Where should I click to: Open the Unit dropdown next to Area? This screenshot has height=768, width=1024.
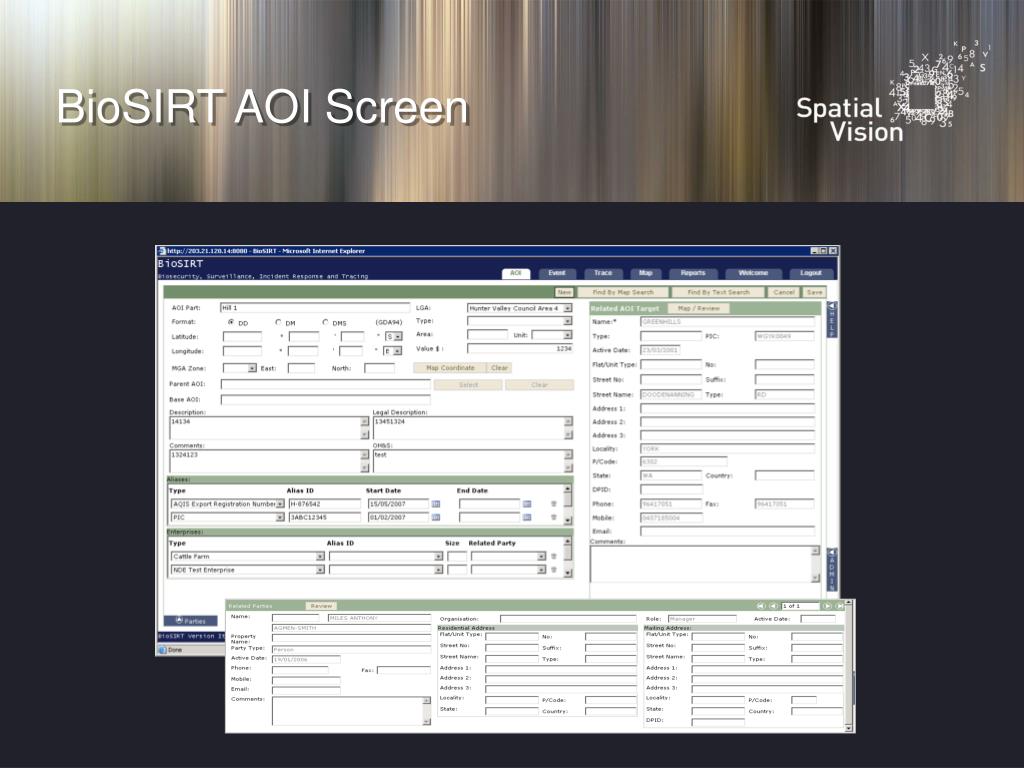[x=568, y=335]
